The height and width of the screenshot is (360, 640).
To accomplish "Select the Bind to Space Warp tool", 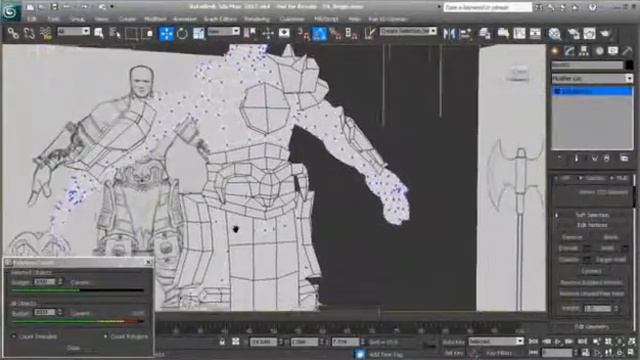I will tap(46, 33).
